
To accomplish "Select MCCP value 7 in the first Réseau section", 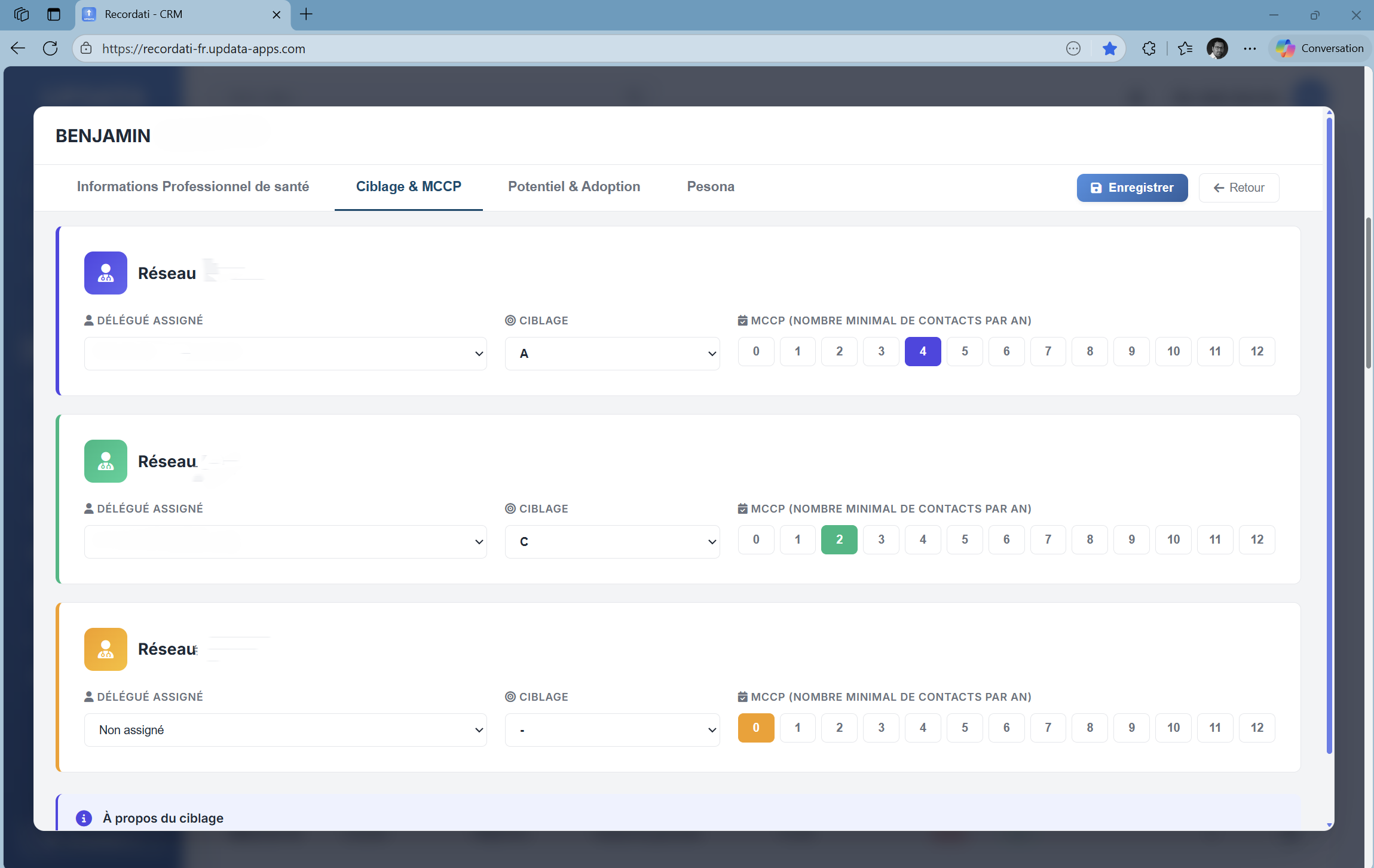I will (x=1048, y=351).
